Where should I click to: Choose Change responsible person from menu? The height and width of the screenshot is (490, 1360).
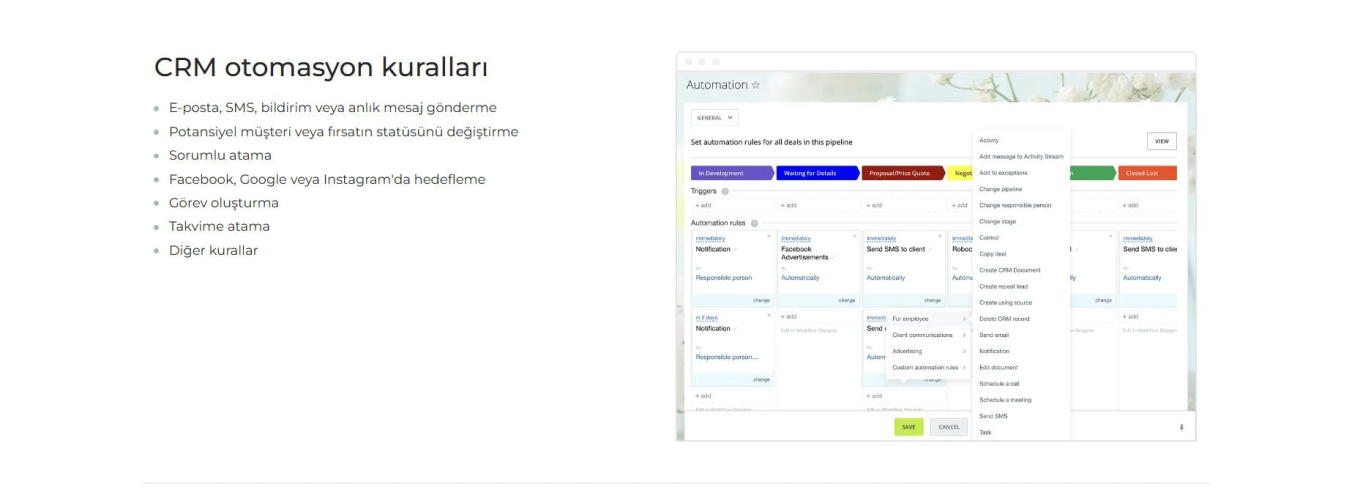click(1014, 205)
